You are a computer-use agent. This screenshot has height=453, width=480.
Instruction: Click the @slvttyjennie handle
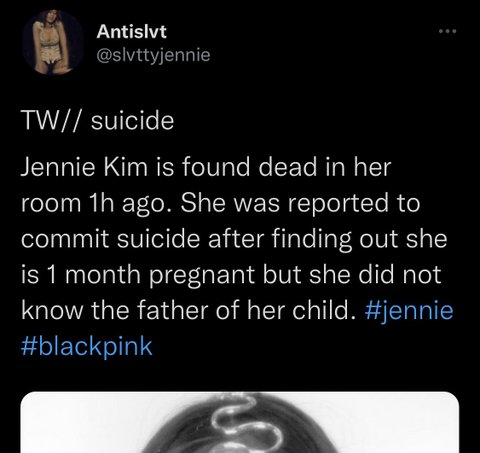click(153, 55)
